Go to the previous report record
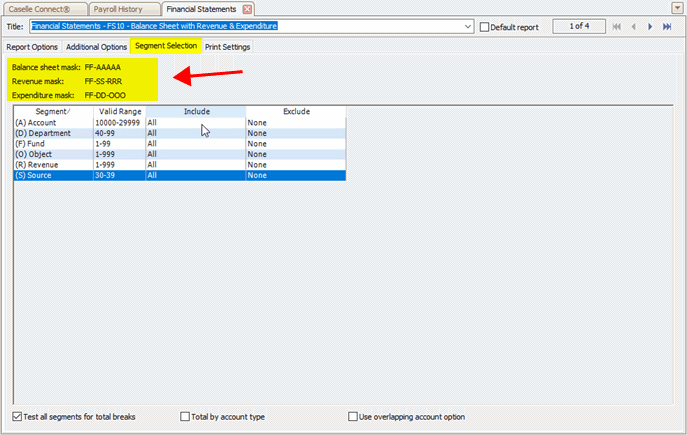The image size is (687, 435). pyautogui.click(x=632, y=27)
